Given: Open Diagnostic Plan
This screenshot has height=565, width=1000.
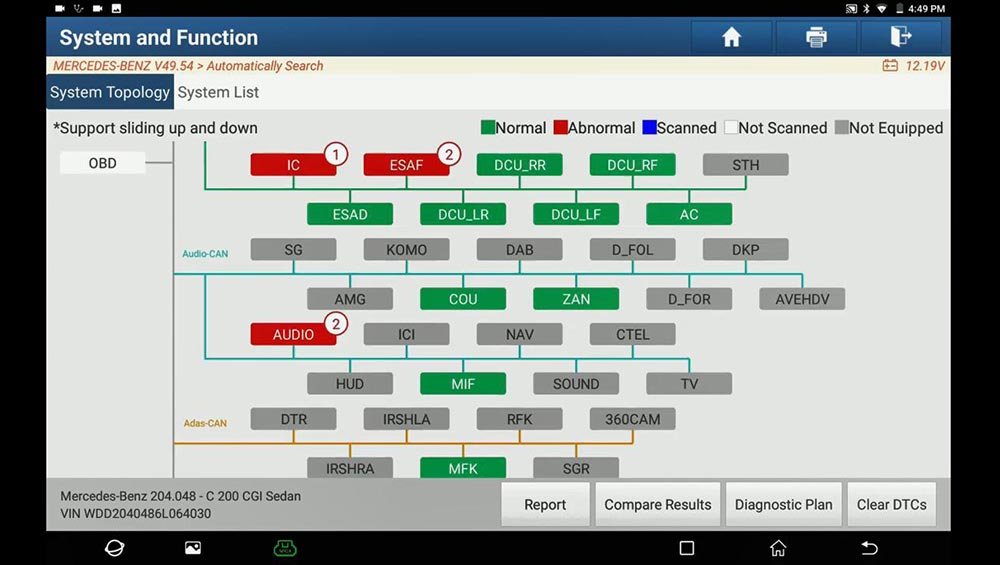Looking at the screenshot, I should pos(783,505).
